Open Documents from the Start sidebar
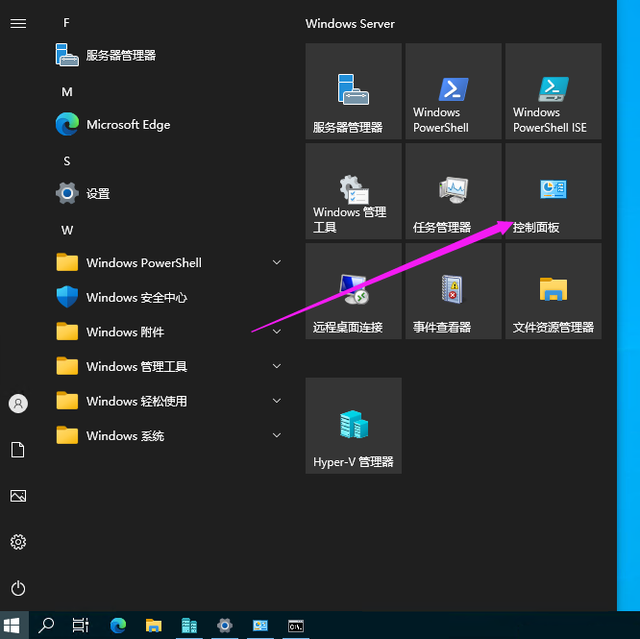This screenshot has width=640, height=639. (18, 450)
